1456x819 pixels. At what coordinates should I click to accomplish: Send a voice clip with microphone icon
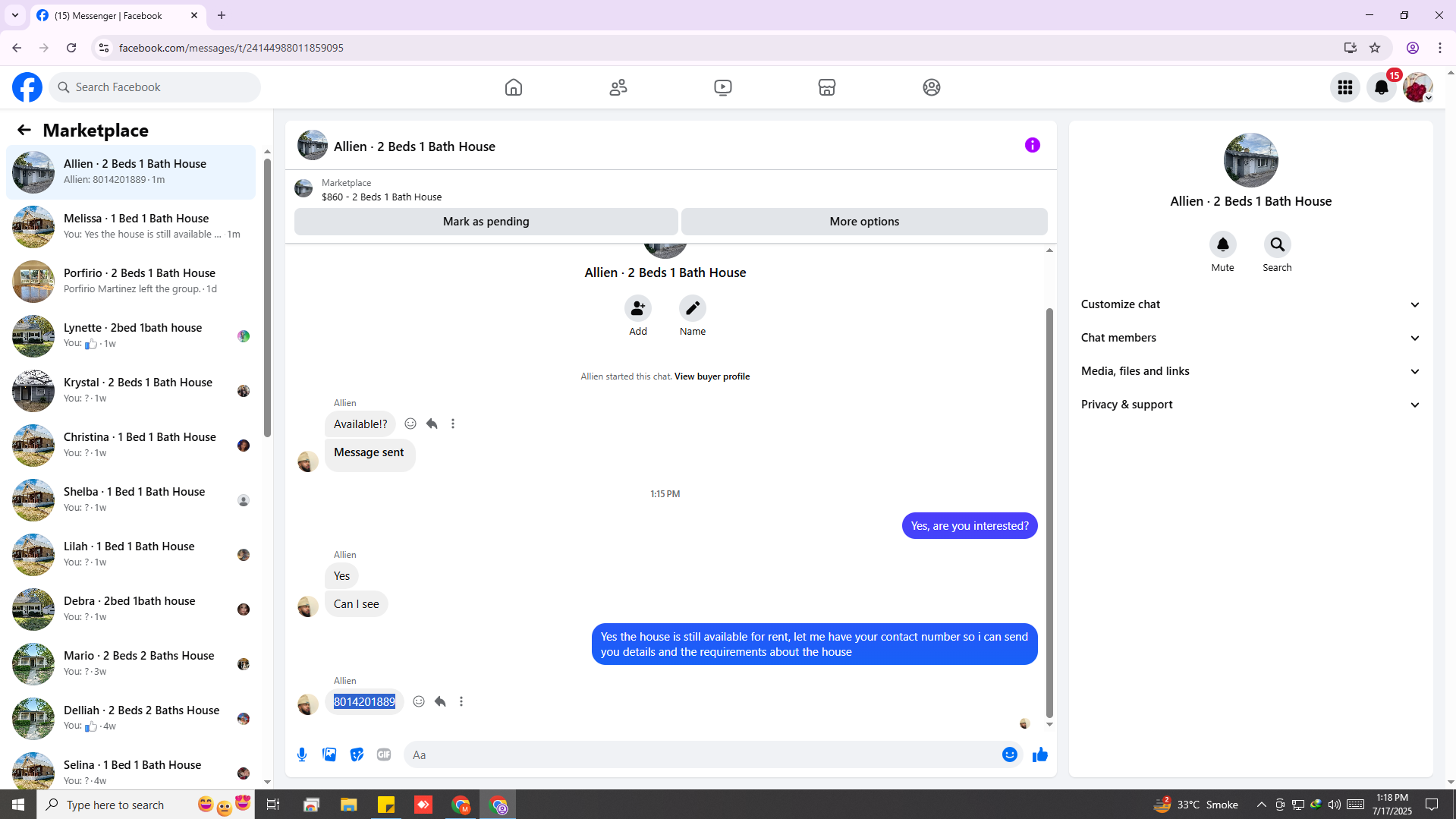302,754
